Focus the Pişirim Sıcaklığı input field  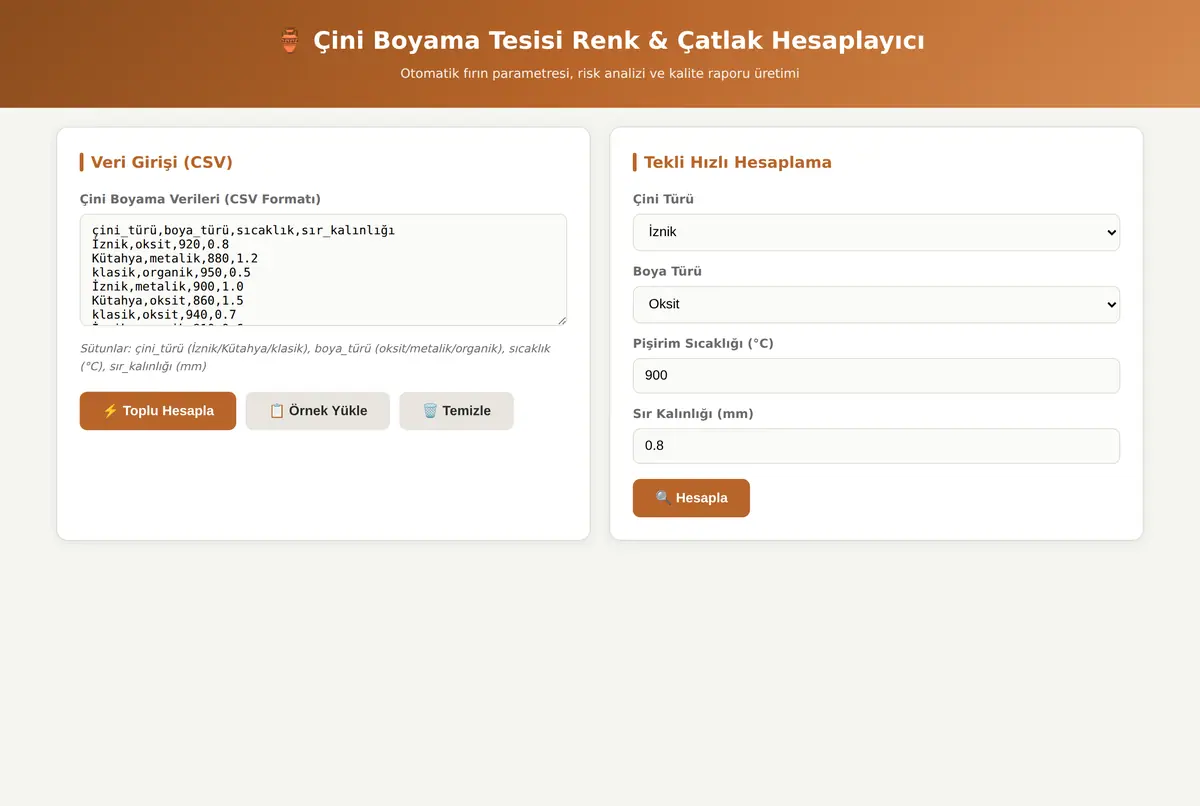point(876,376)
